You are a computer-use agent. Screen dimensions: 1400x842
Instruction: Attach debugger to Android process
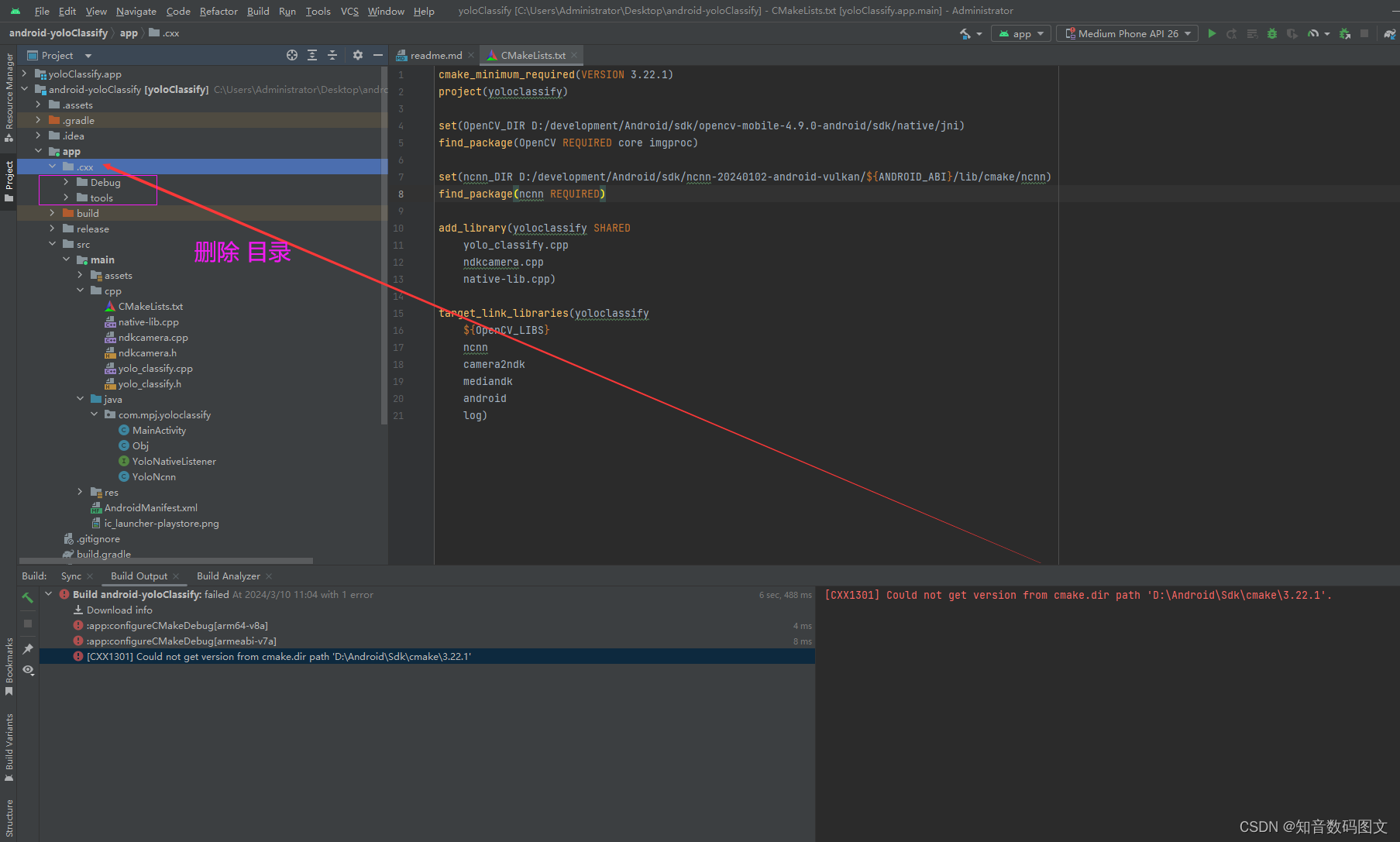(1345, 33)
